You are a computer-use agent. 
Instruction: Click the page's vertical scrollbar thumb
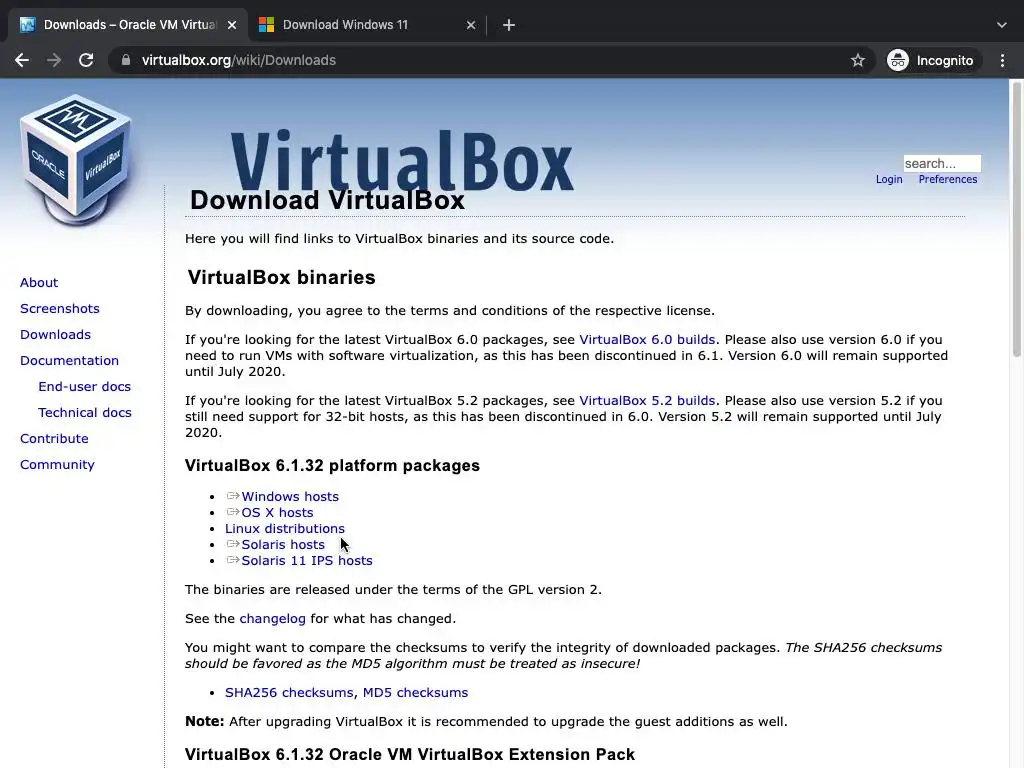pos(1016,219)
